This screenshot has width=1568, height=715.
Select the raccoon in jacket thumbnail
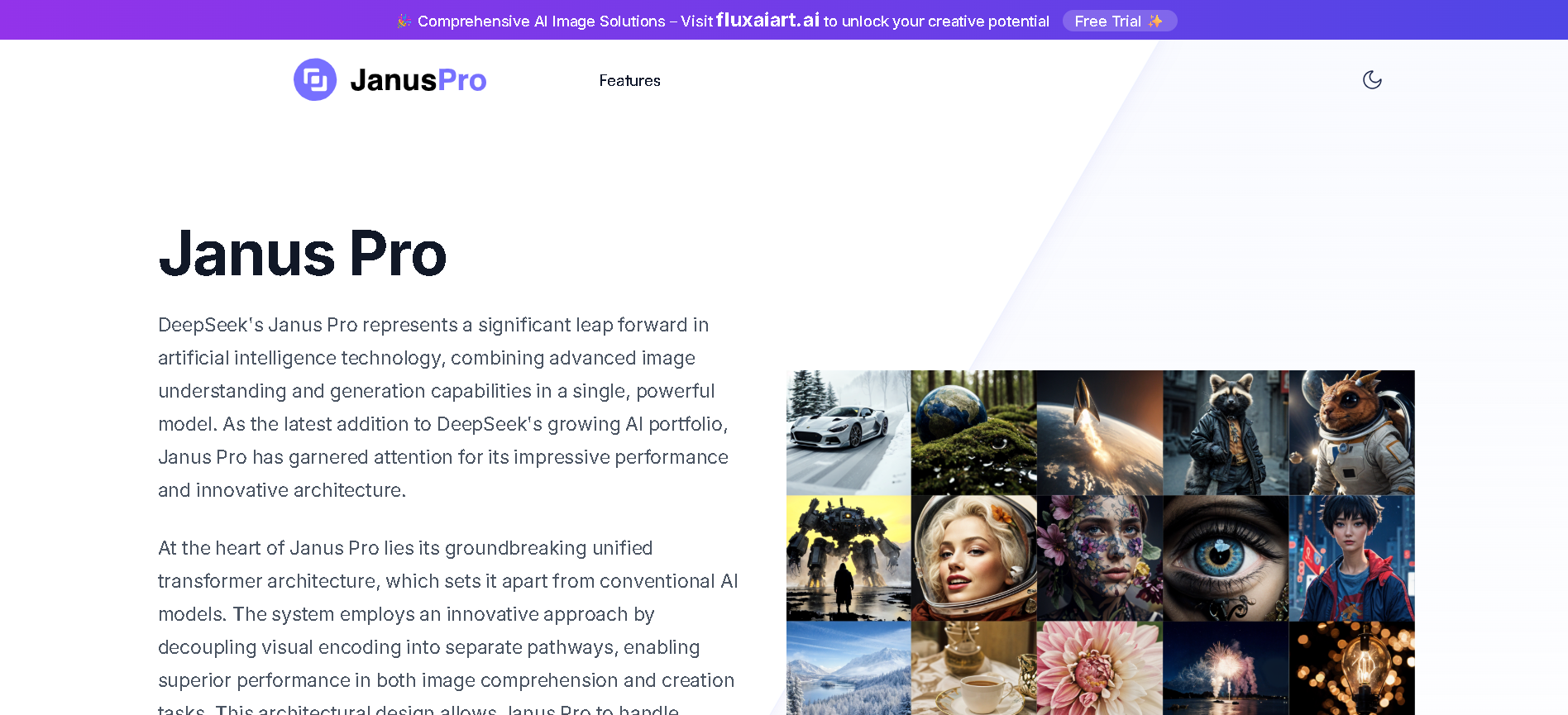coord(1226,432)
